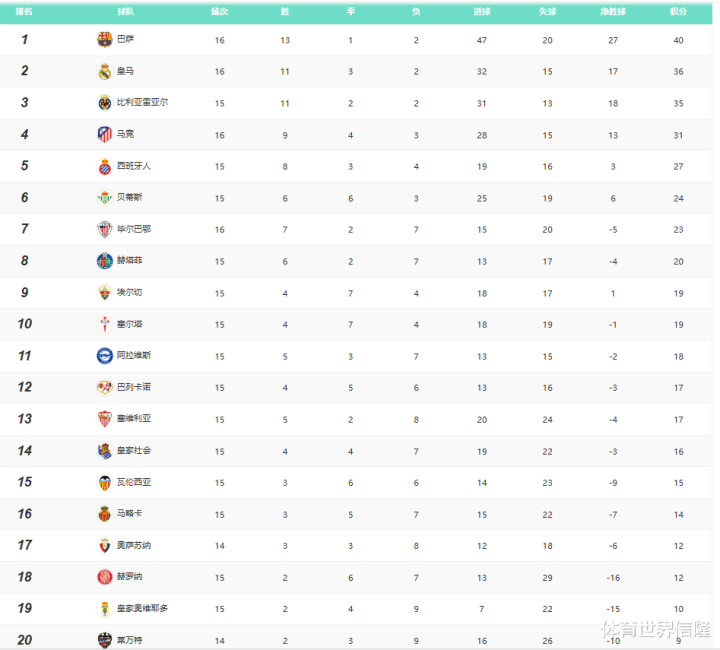This screenshot has width=720, height=650.
Task: Click the Real Sociedad (皇家社会) crest
Action: pyautogui.click(x=104, y=451)
